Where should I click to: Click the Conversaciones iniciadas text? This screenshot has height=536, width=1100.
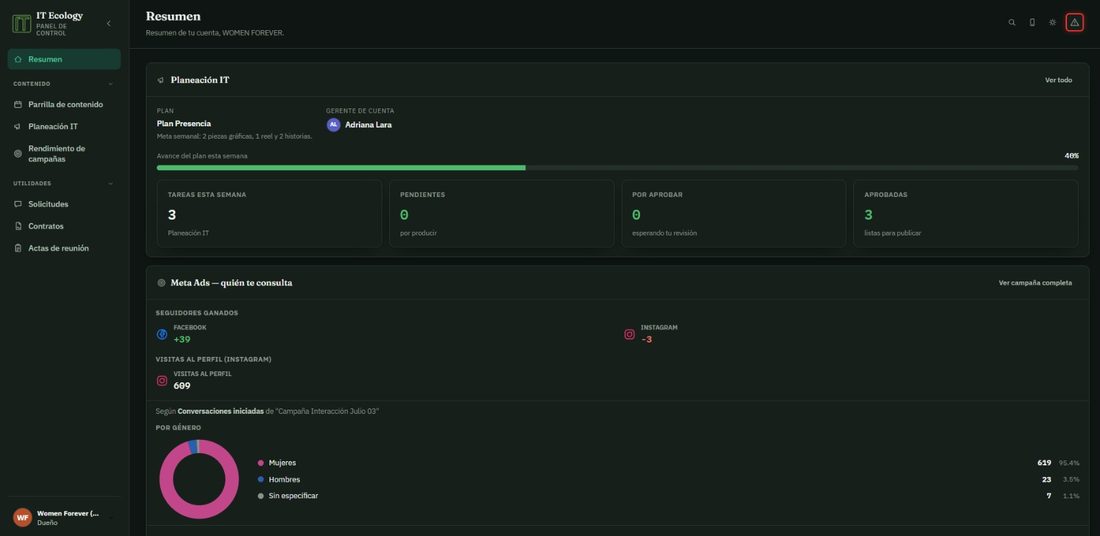click(221, 411)
